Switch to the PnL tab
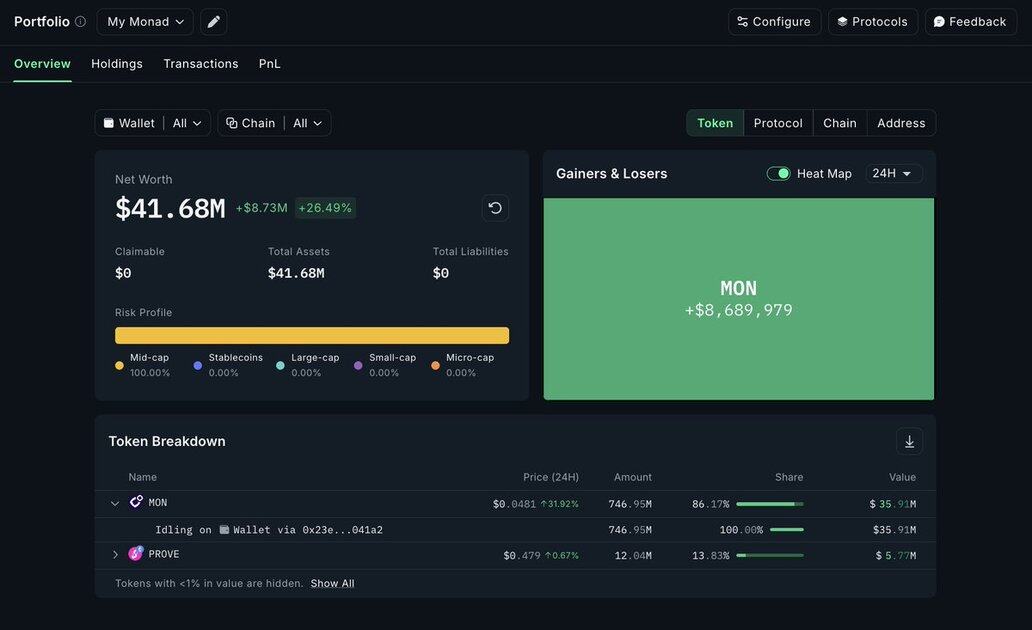This screenshot has width=1032, height=630. pos(269,64)
